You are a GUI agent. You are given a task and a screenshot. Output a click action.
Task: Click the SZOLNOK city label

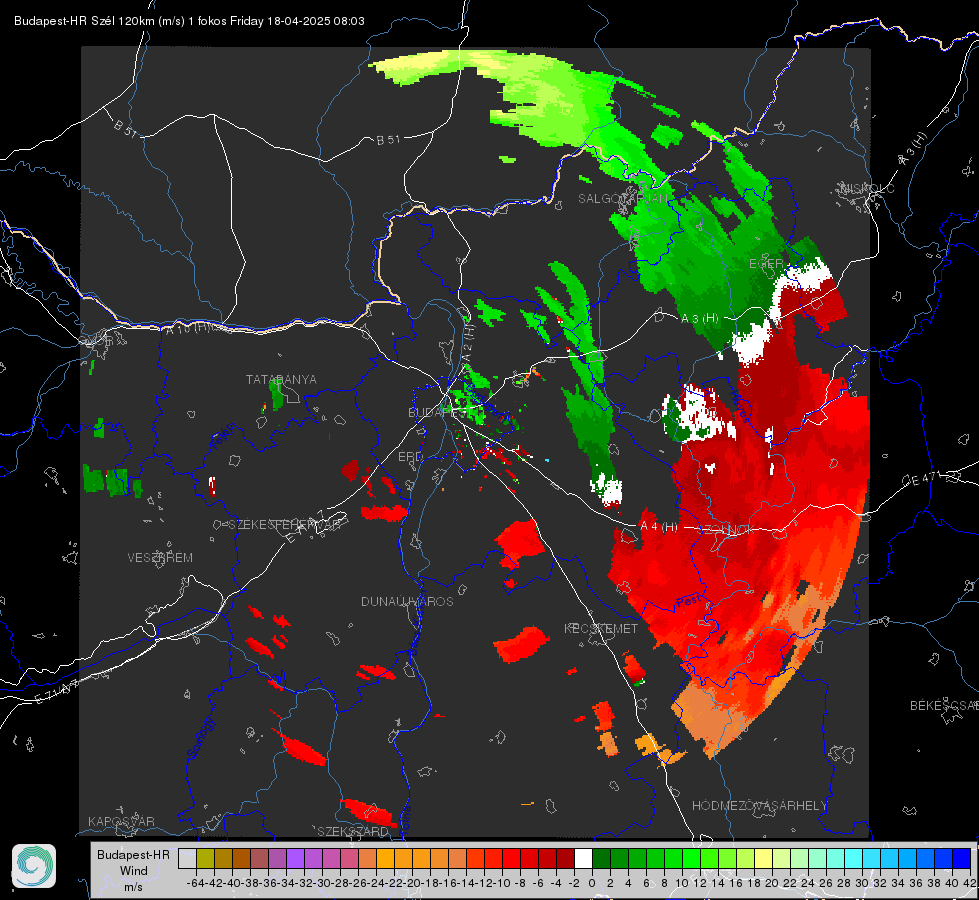point(726,530)
